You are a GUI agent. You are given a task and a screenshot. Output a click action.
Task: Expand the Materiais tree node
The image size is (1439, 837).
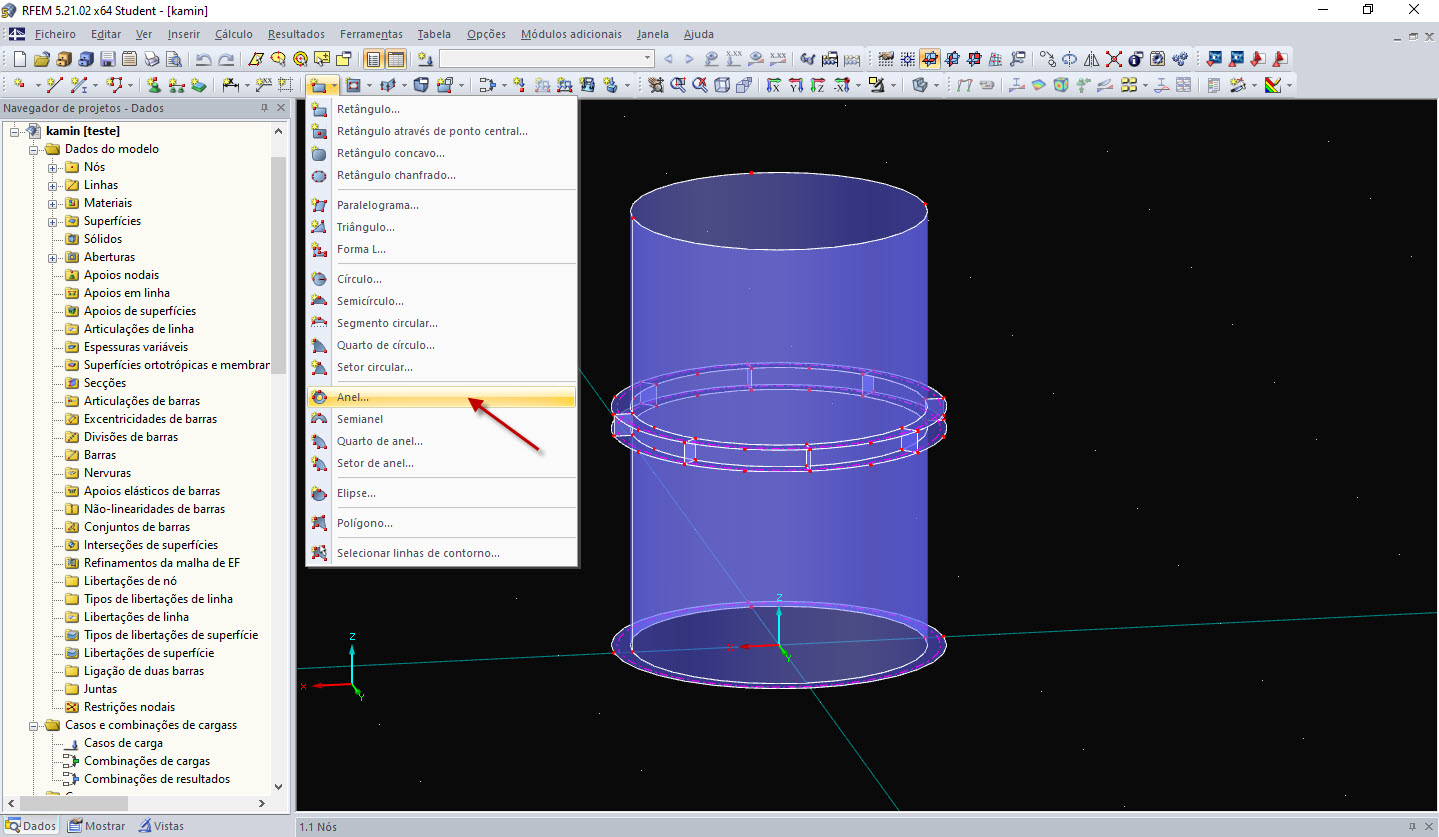[x=53, y=203]
